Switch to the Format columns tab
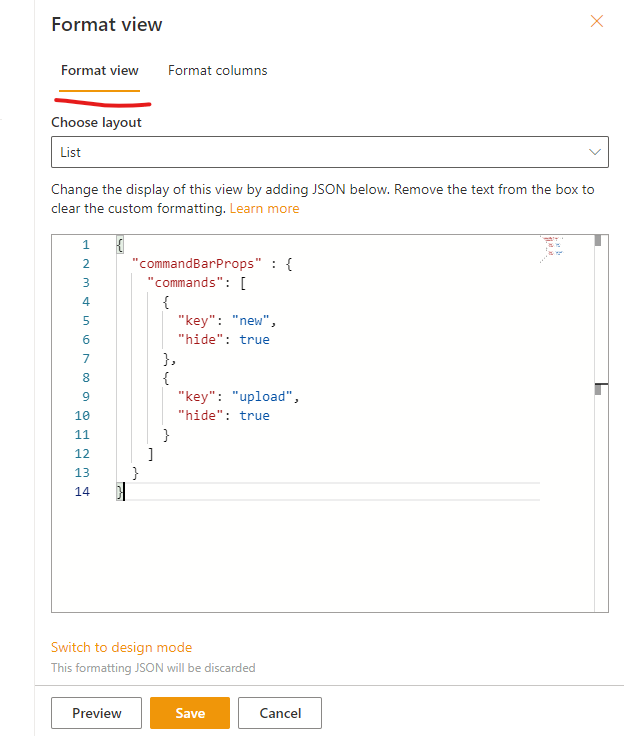Viewport: 624px width, 736px height. [x=217, y=70]
